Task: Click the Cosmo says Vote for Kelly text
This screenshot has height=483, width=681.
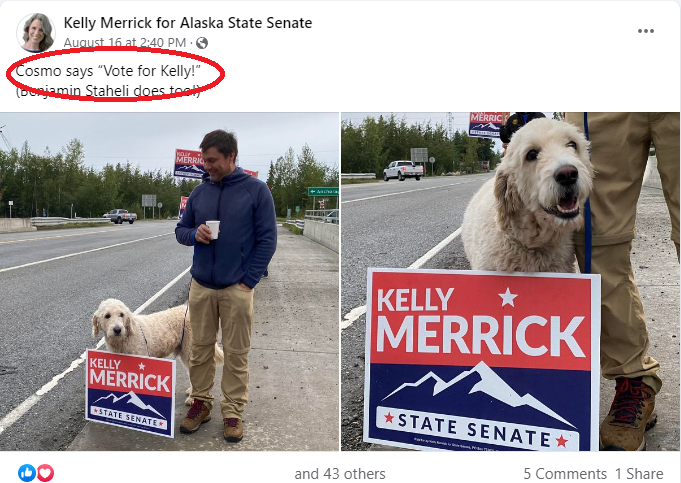Action: (108, 71)
